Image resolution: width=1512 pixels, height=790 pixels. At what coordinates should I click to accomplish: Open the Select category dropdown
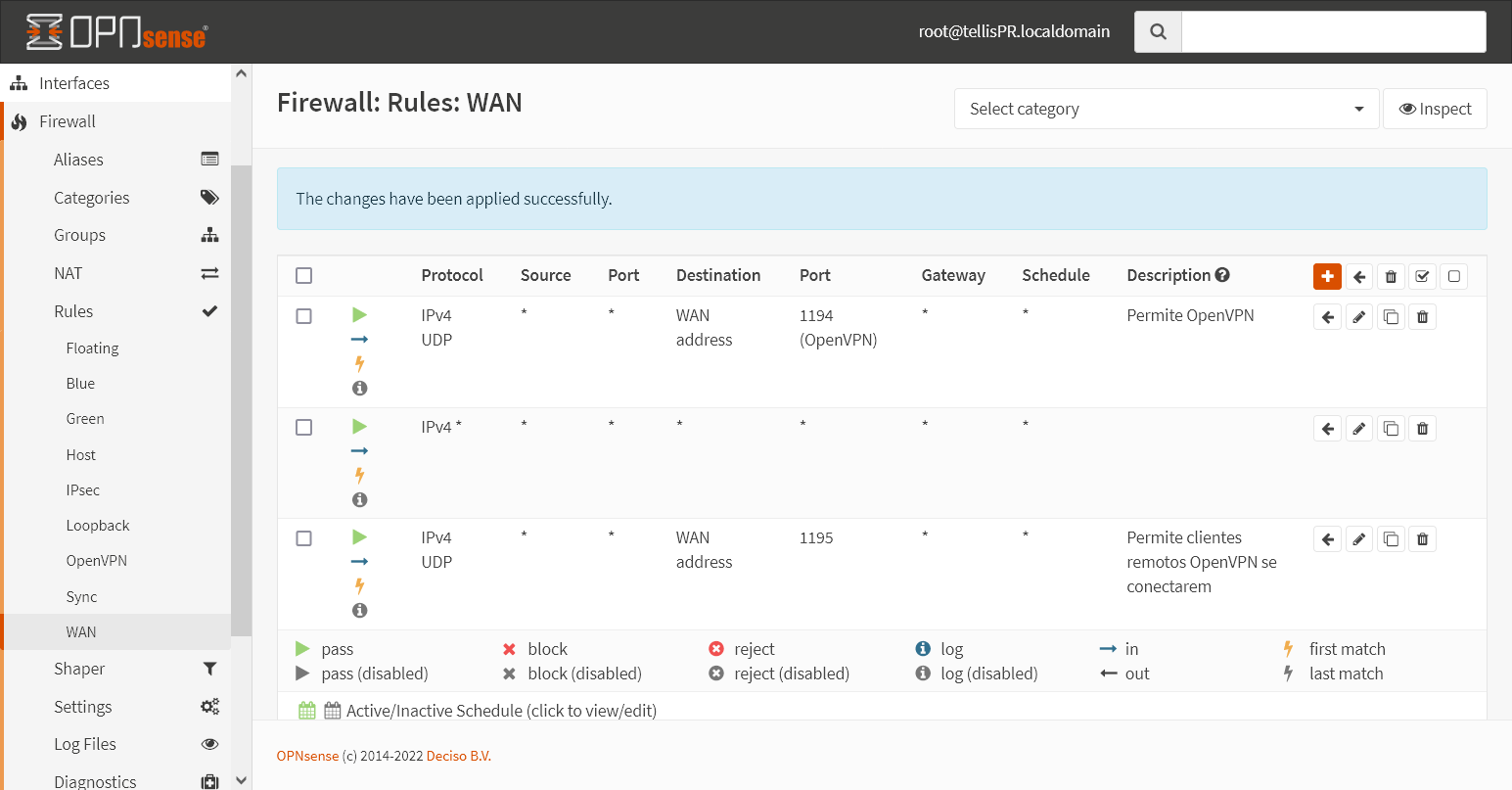click(x=1166, y=109)
